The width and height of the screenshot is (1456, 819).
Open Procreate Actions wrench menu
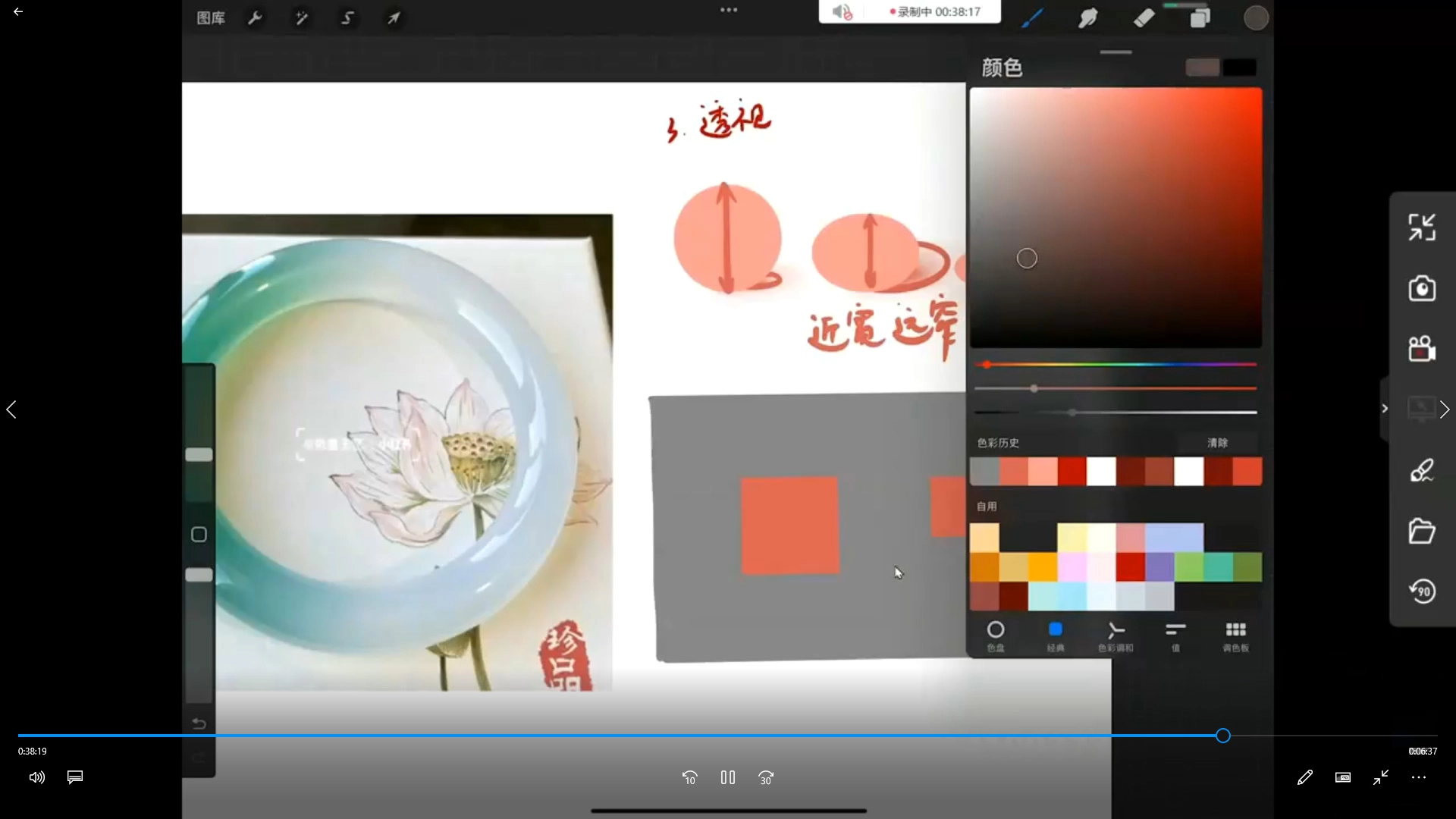255,17
